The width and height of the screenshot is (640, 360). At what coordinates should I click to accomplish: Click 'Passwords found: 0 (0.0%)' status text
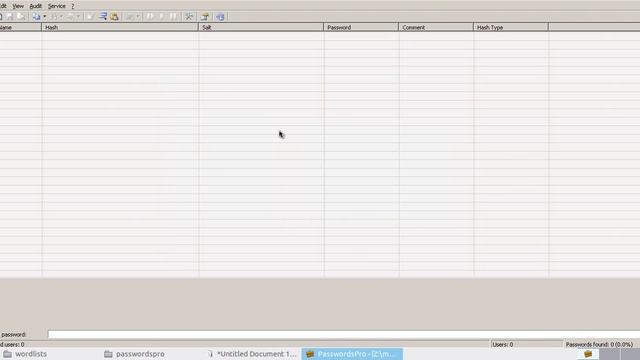tap(599, 344)
